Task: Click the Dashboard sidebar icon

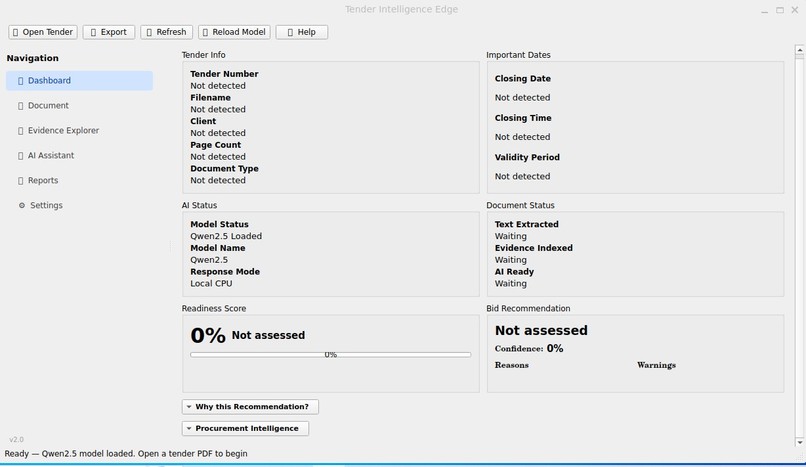Action: tap(21, 81)
